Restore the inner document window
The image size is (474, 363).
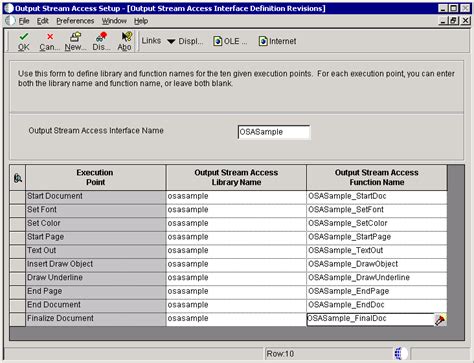pyautogui.click(x=454, y=21)
